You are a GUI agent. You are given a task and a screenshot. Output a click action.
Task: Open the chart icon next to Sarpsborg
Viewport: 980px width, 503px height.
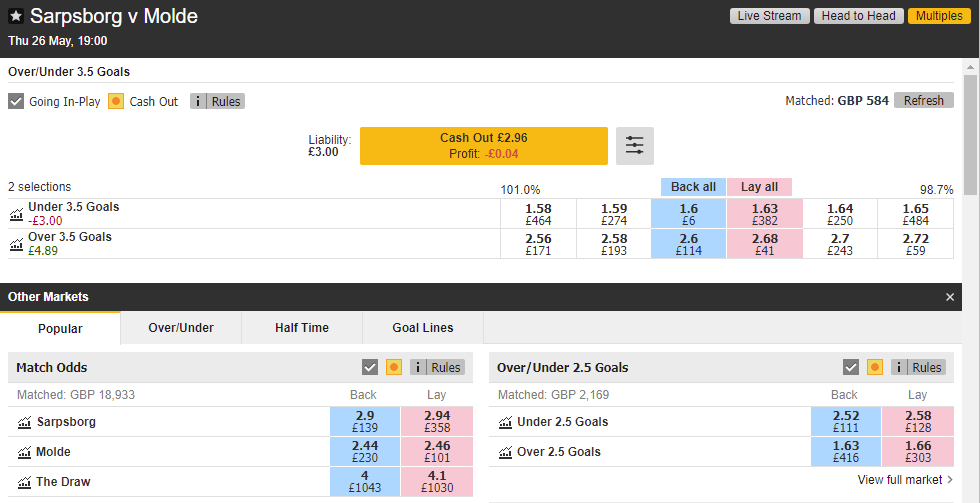point(24,422)
